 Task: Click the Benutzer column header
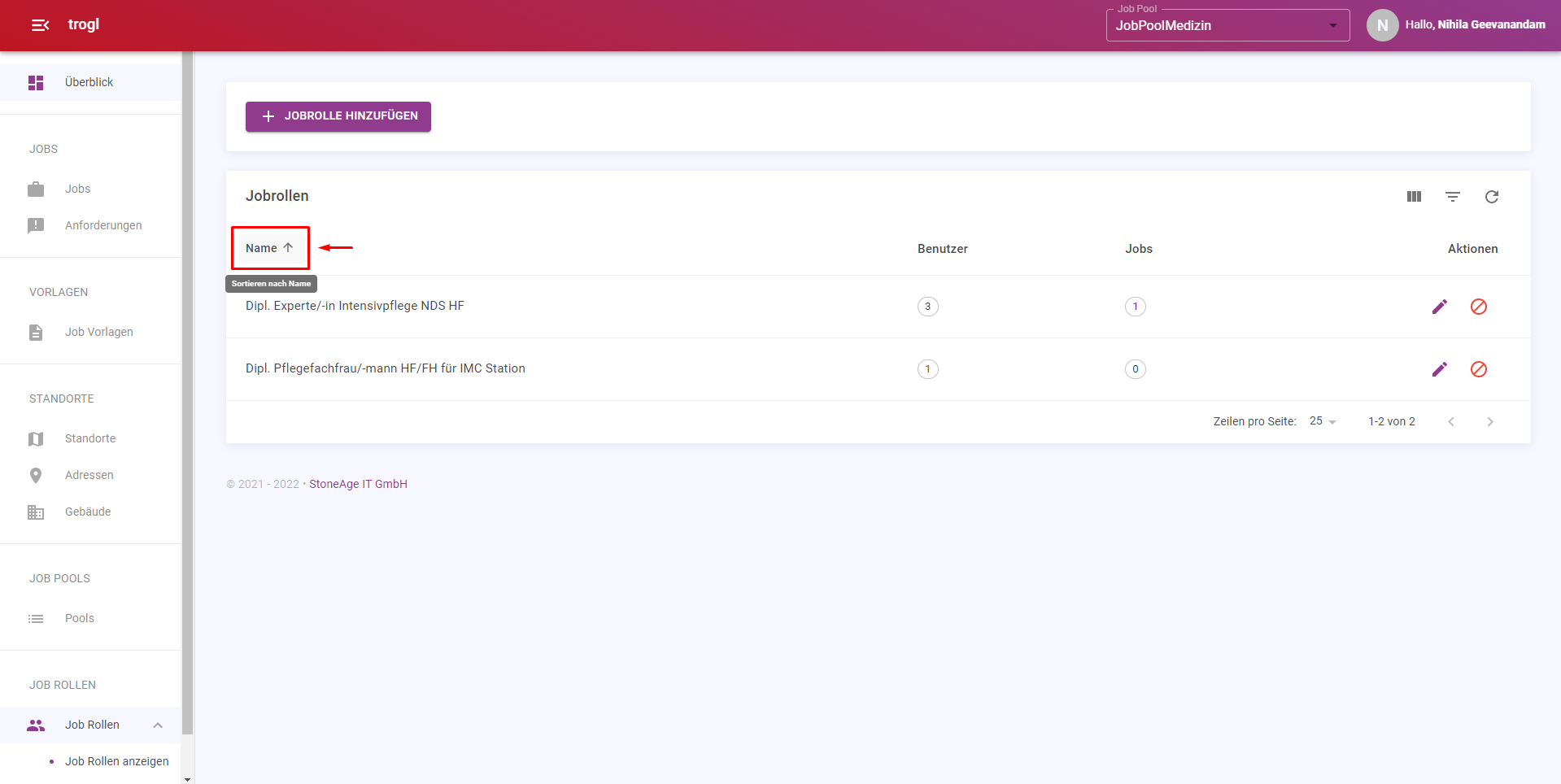pos(943,249)
